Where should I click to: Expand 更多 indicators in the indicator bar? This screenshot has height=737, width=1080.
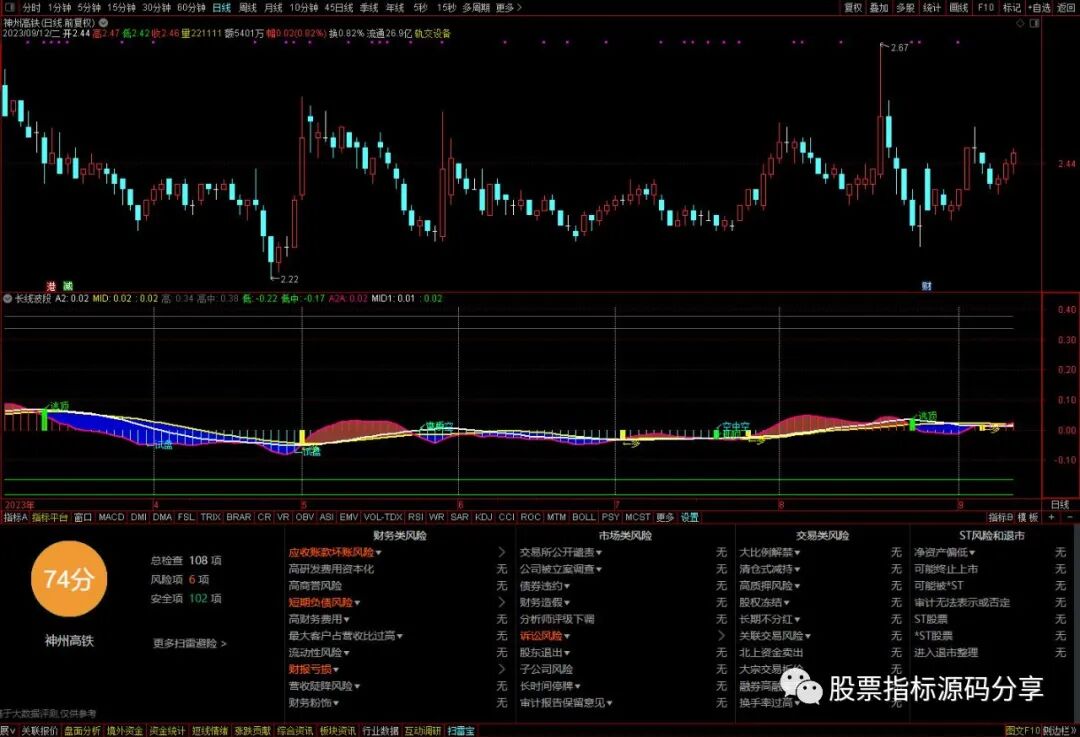point(665,517)
